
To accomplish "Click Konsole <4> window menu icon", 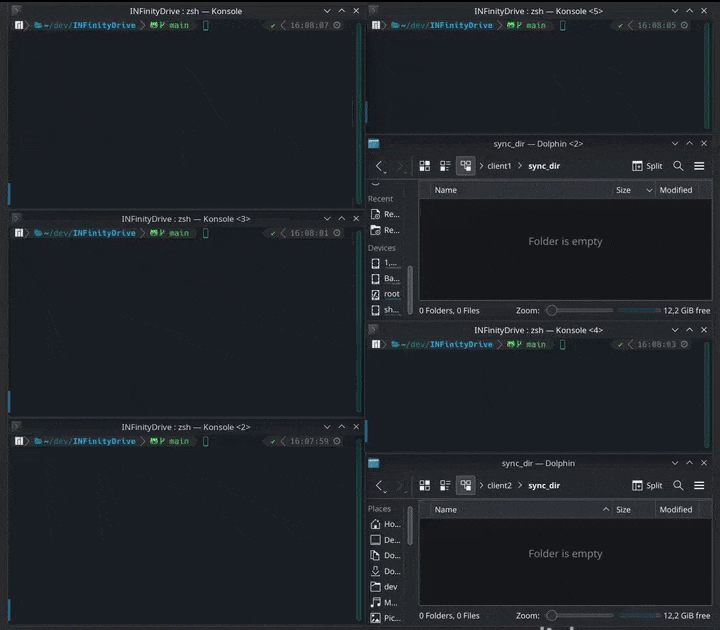I will coord(373,329).
